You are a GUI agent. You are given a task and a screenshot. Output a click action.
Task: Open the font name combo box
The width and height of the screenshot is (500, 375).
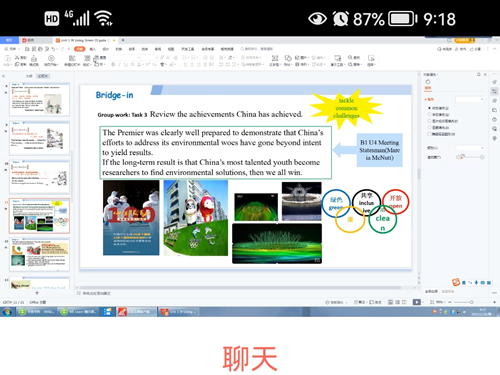(125, 58)
